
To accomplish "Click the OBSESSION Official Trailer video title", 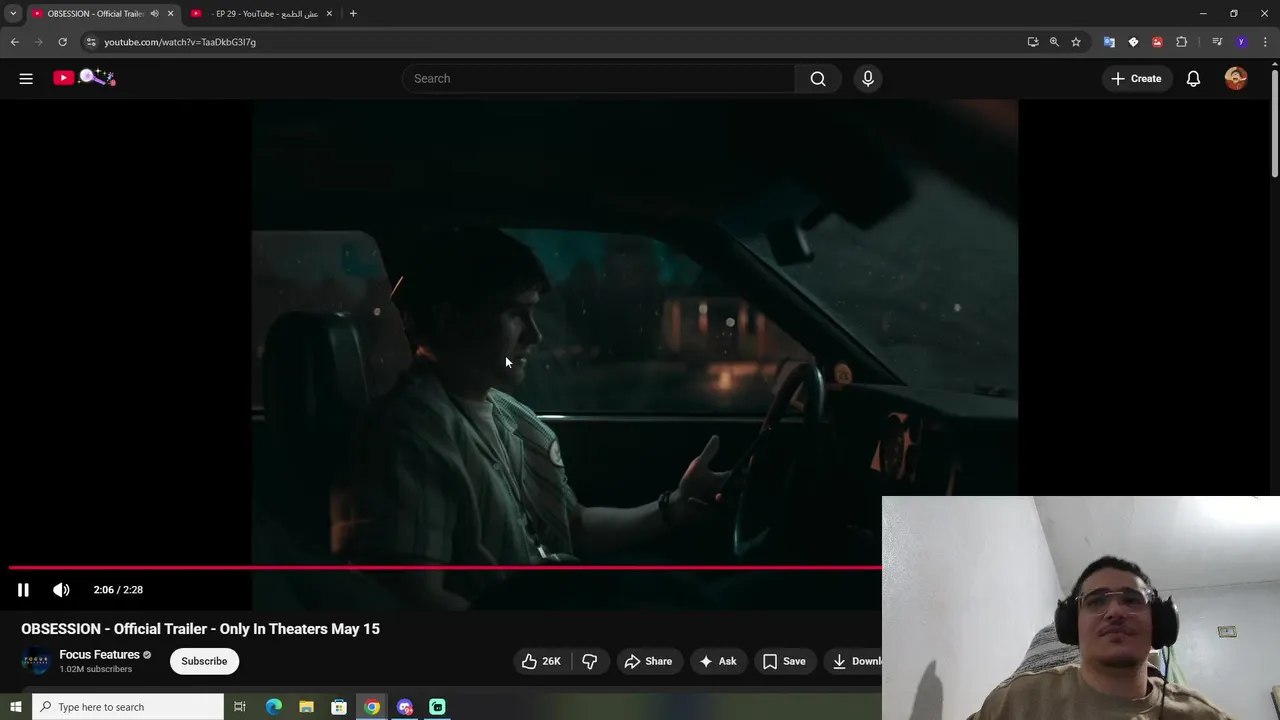I will [200, 629].
